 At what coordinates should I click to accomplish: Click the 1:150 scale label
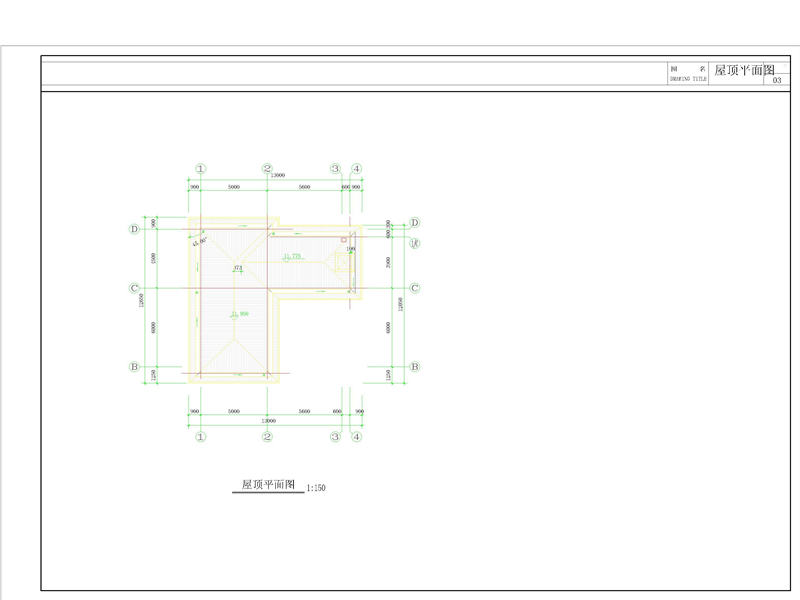316,488
